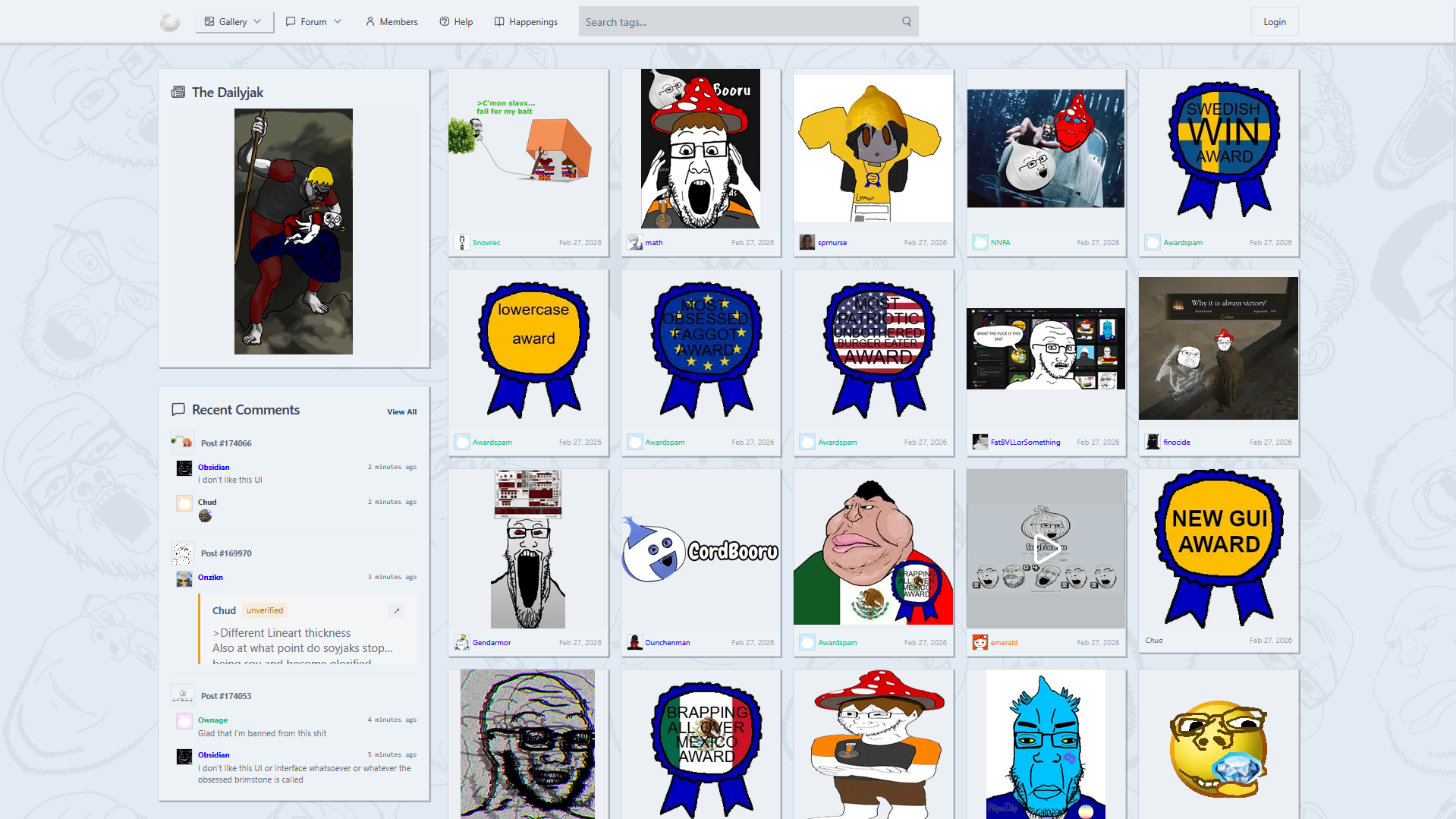1456x819 pixels.
Task: Open the Members page
Action: (x=392, y=22)
